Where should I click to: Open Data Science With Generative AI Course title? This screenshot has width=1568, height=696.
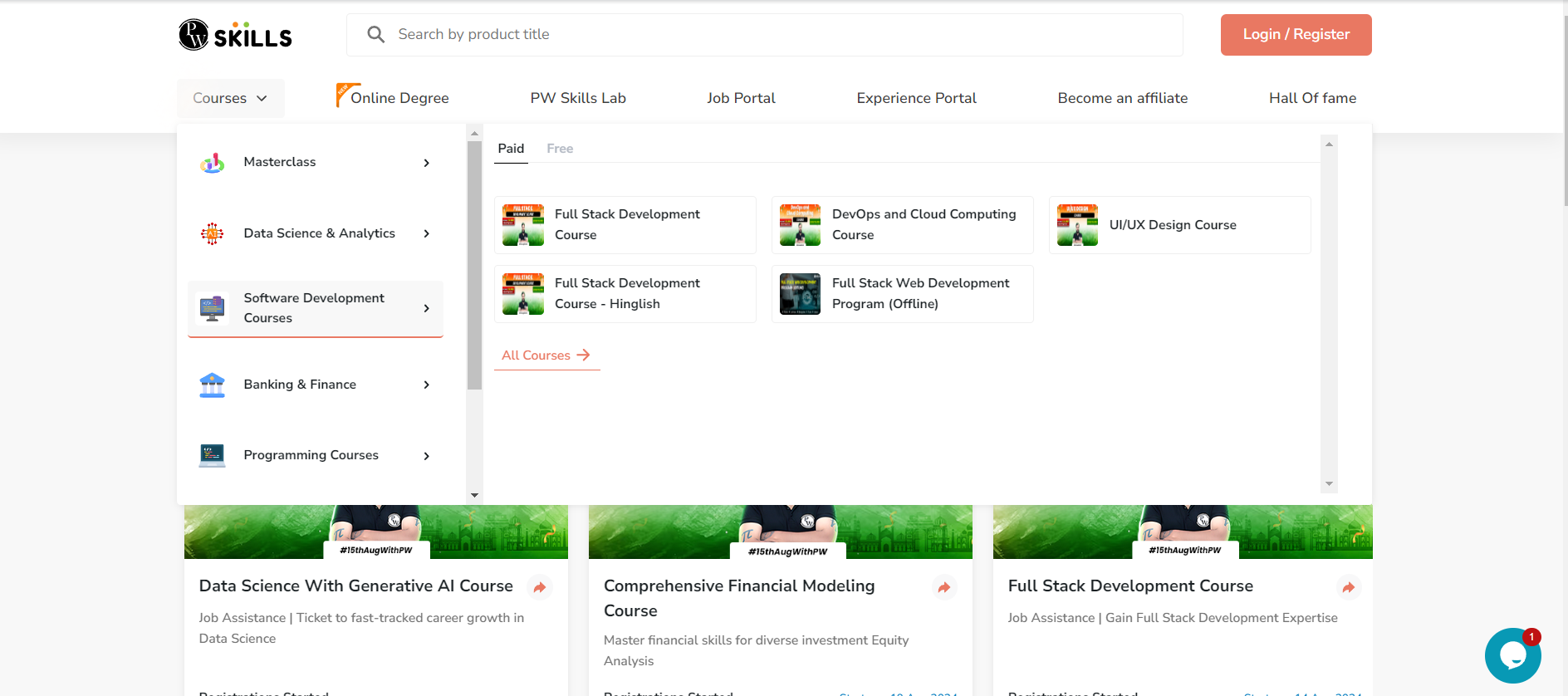(x=355, y=586)
